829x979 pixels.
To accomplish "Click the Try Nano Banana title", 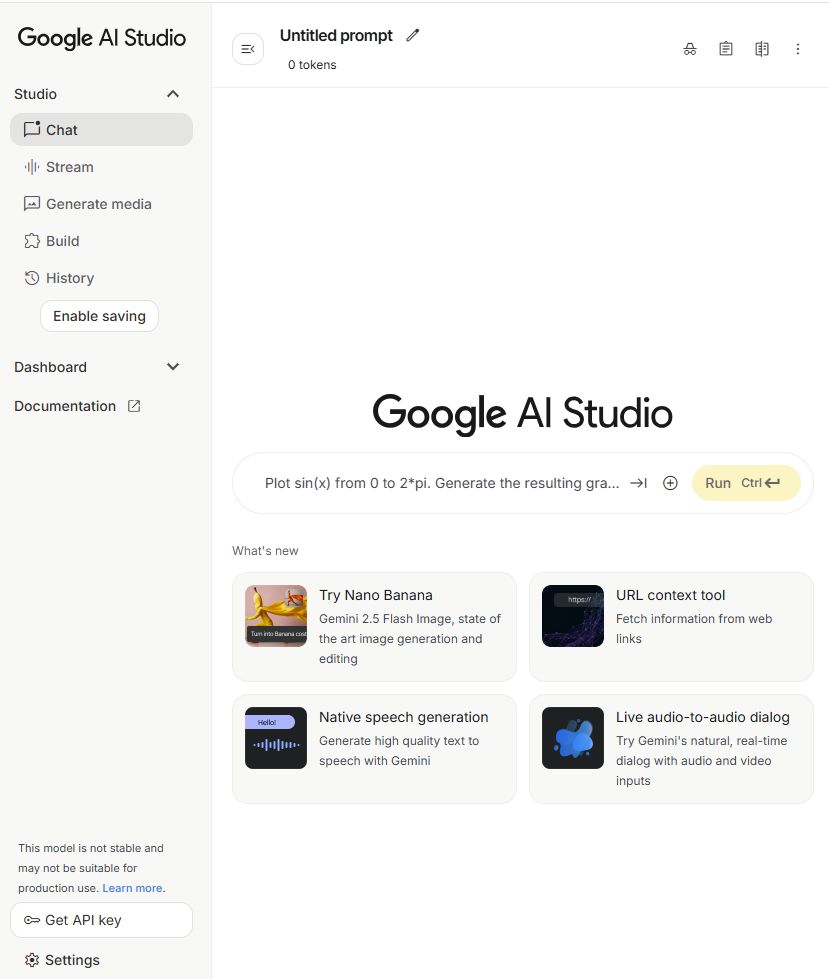I will [x=376, y=595].
